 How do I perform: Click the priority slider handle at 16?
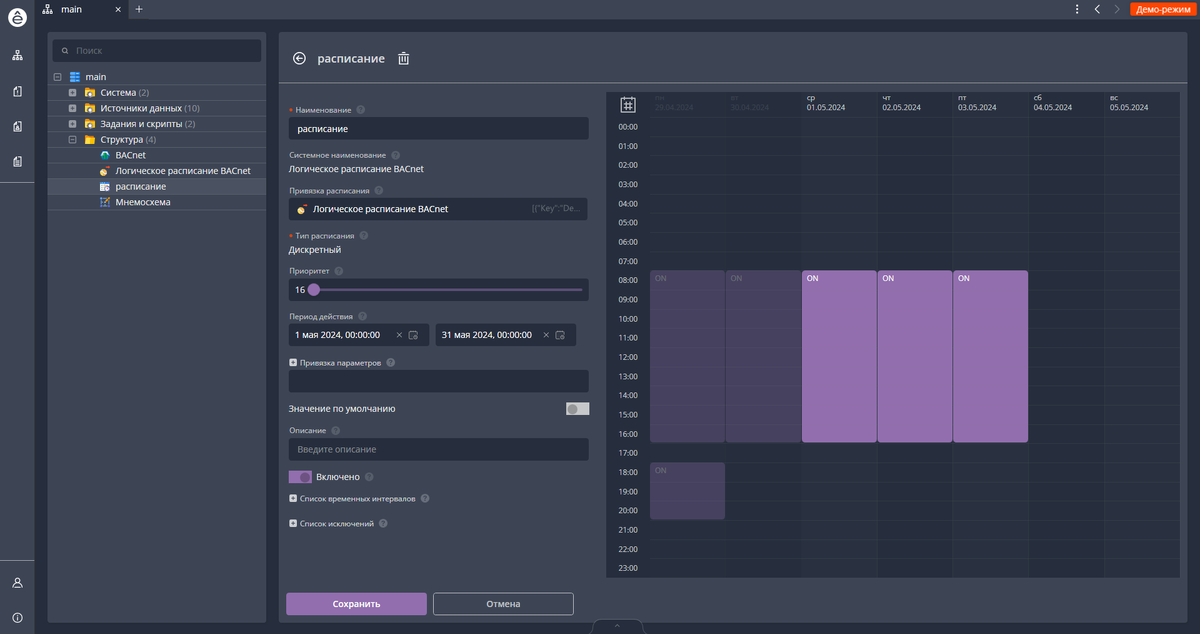pyautogui.click(x=313, y=290)
